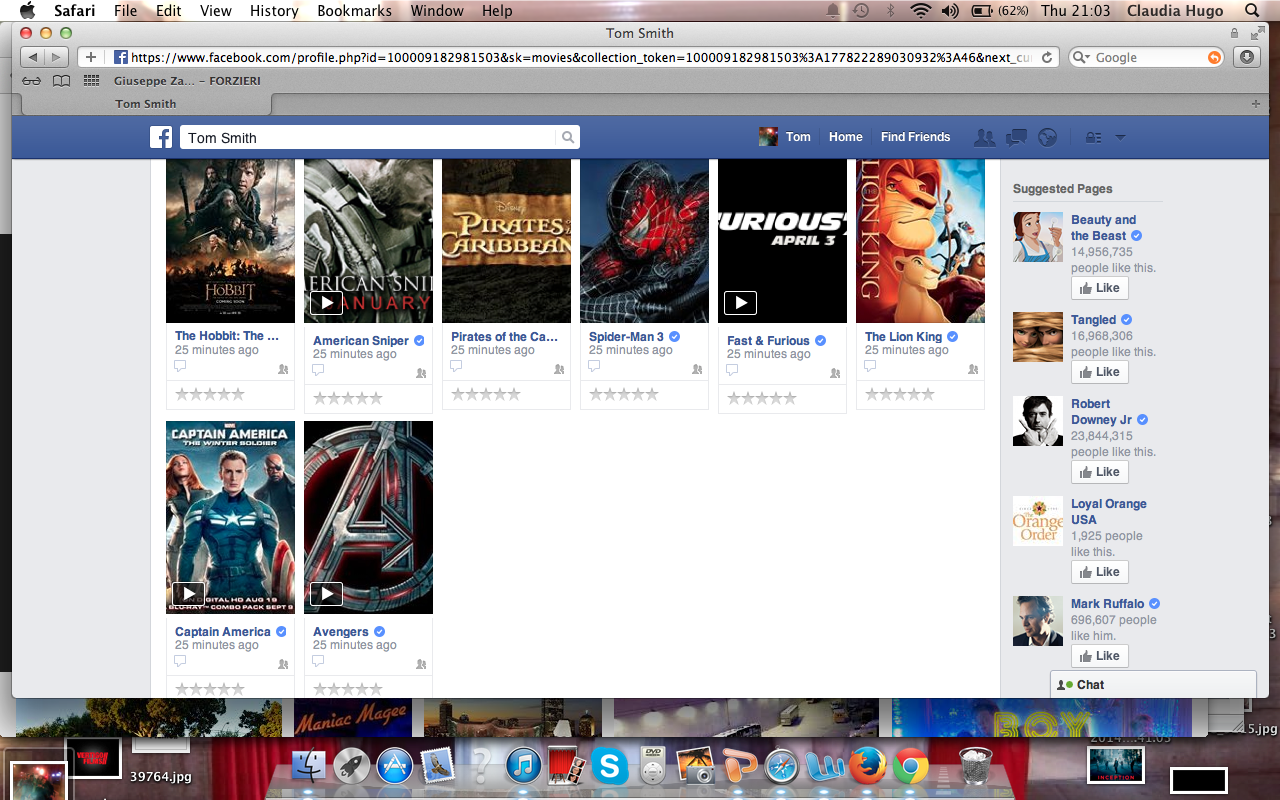The width and height of the screenshot is (1280, 800).
Task: Open the Notifications globe icon
Action: click(x=1047, y=137)
